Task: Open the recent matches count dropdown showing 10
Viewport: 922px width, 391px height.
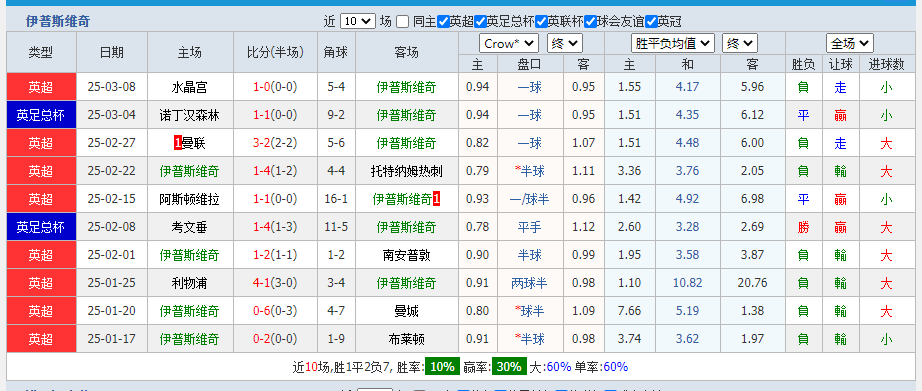Action: (x=358, y=22)
